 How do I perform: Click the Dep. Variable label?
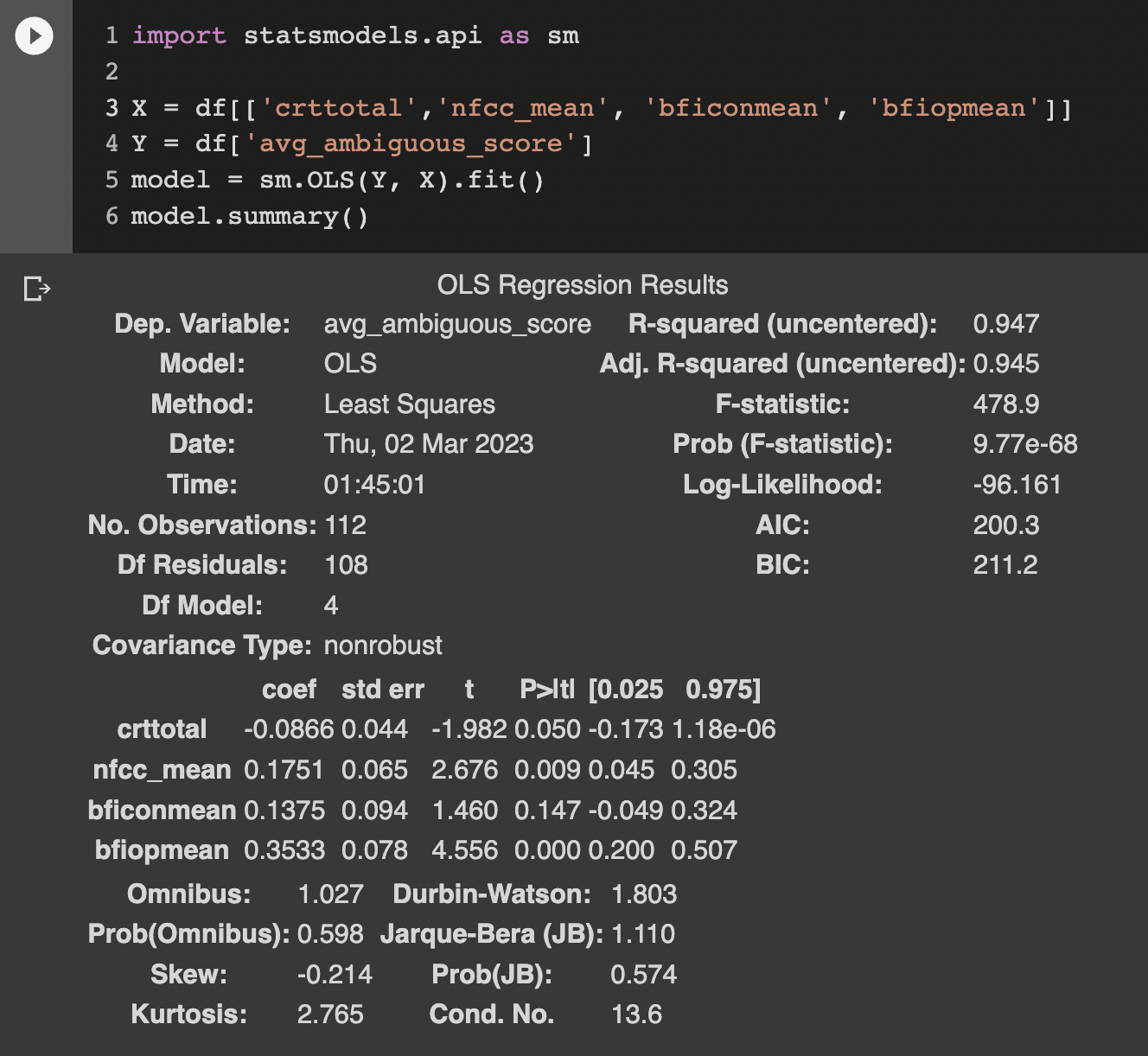pos(206,323)
